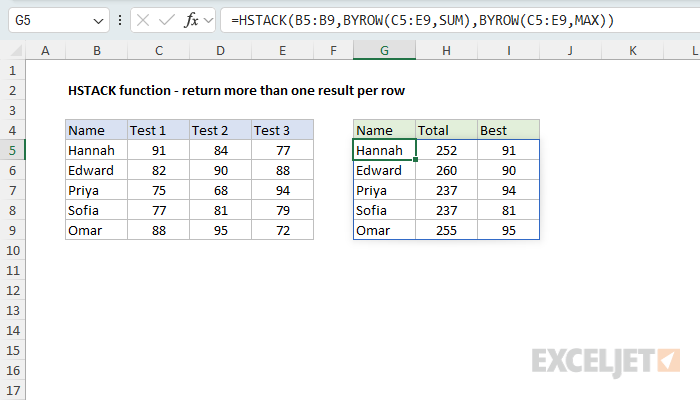Click the formula bar options dots handle
The image size is (700, 400).
[x=120, y=20]
